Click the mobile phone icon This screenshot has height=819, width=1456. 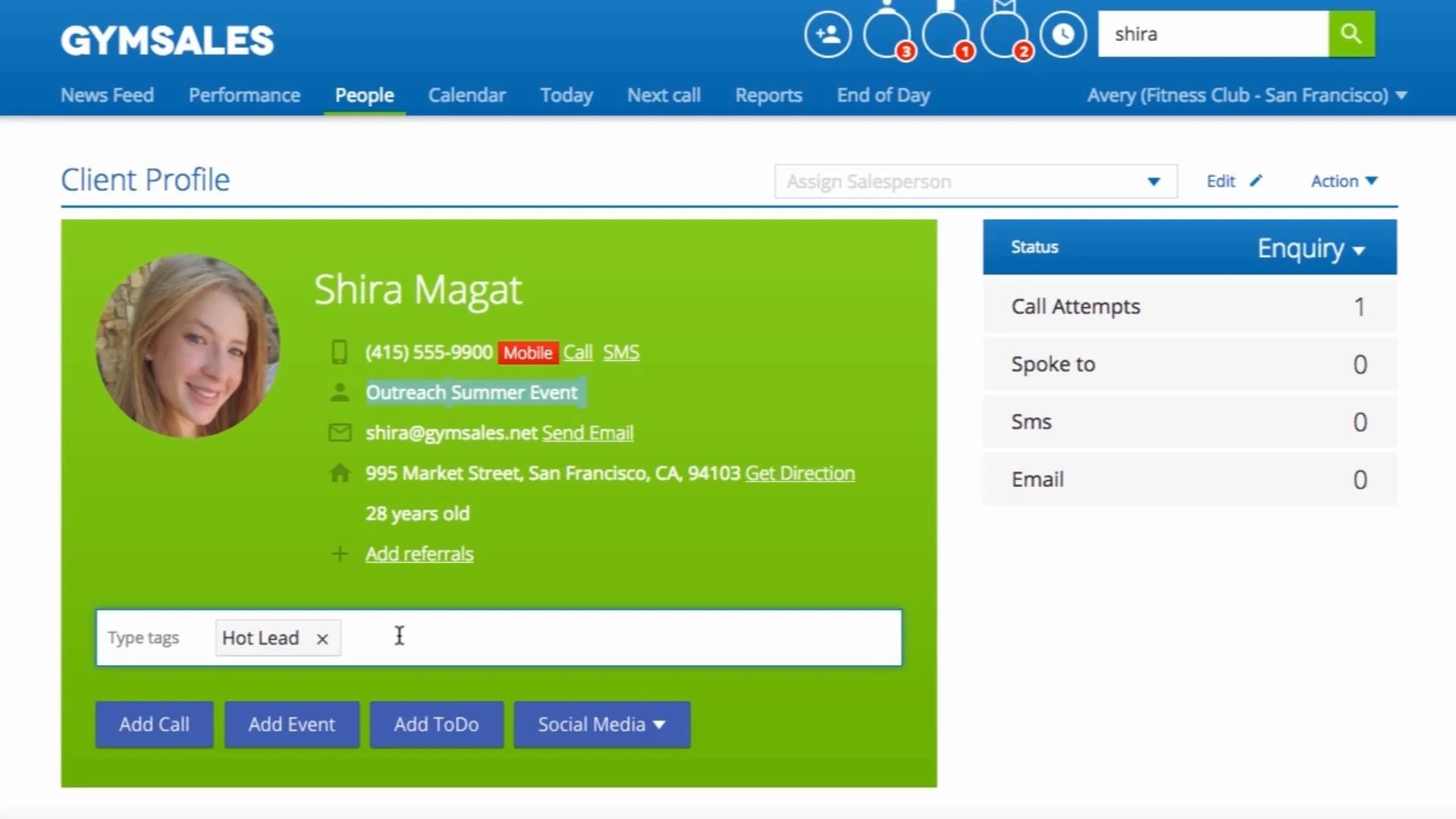pyautogui.click(x=339, y=352)
